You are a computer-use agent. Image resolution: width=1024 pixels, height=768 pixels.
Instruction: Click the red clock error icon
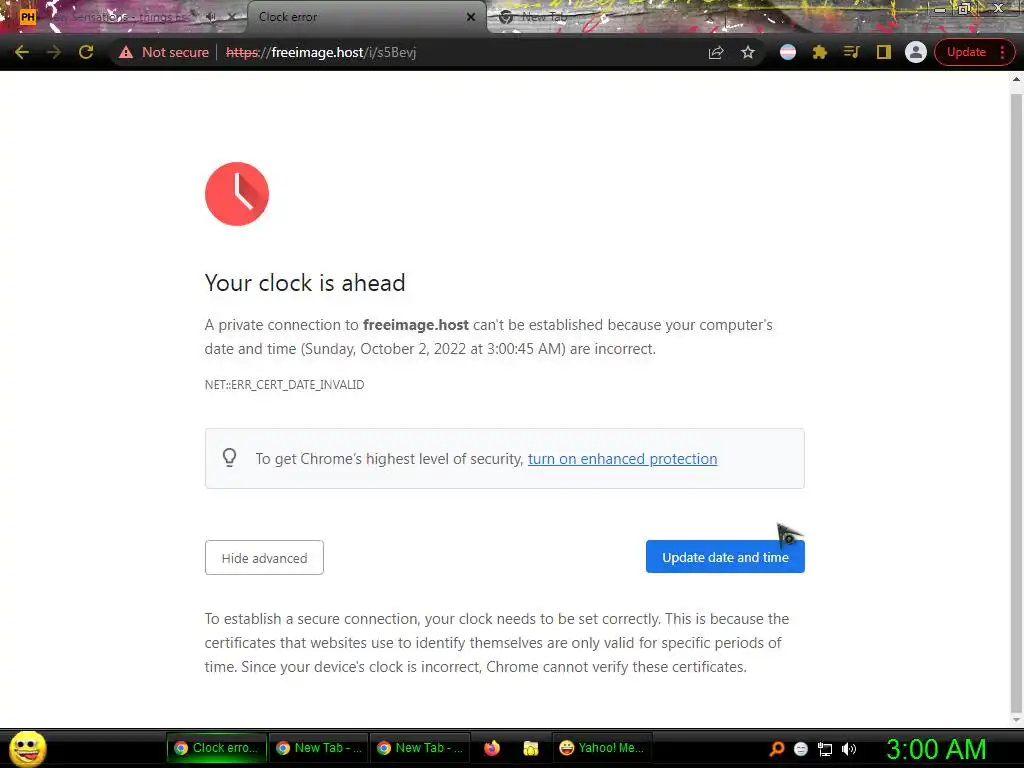(236, 194)
